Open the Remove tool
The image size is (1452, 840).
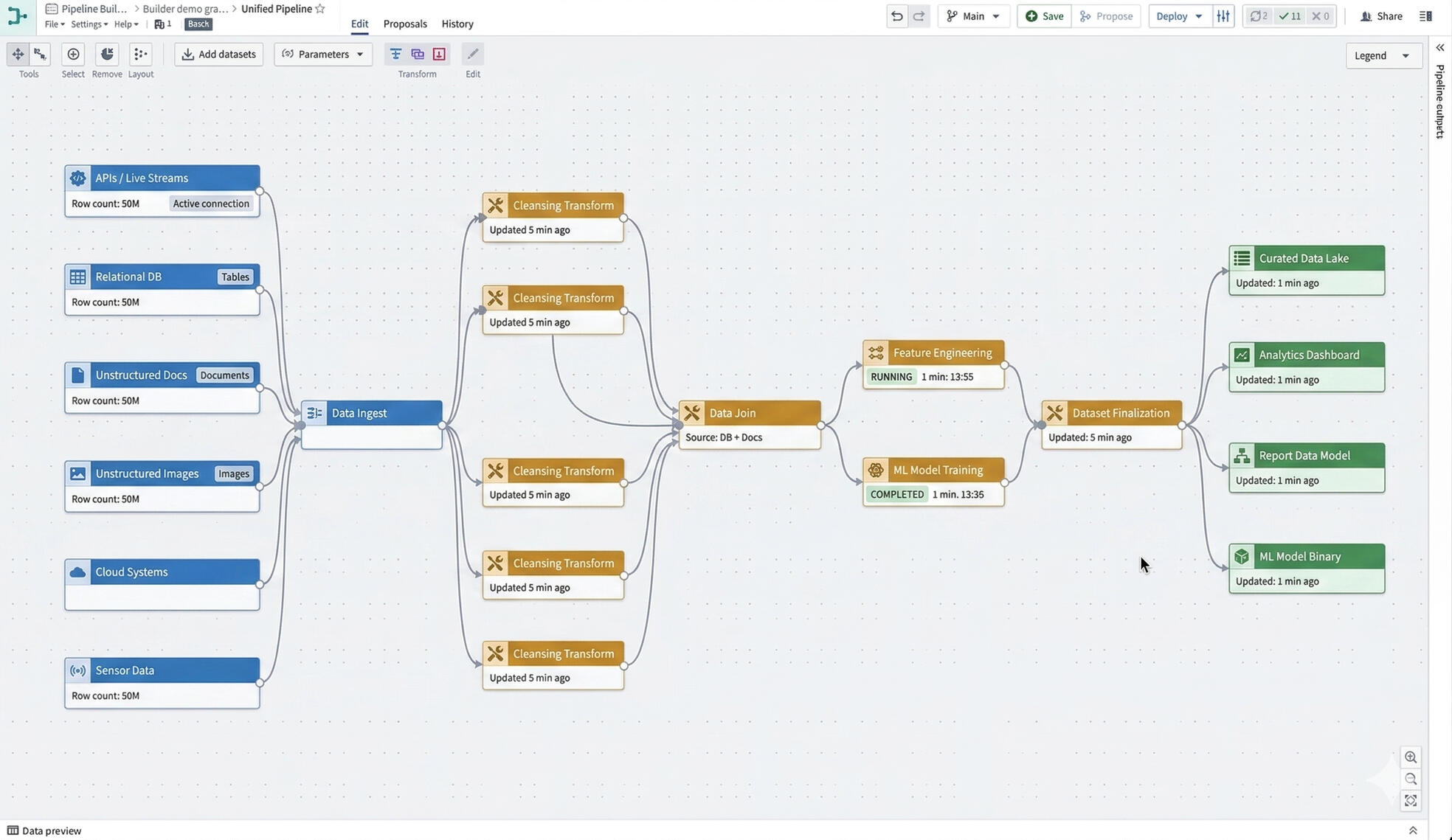(106, 53)
